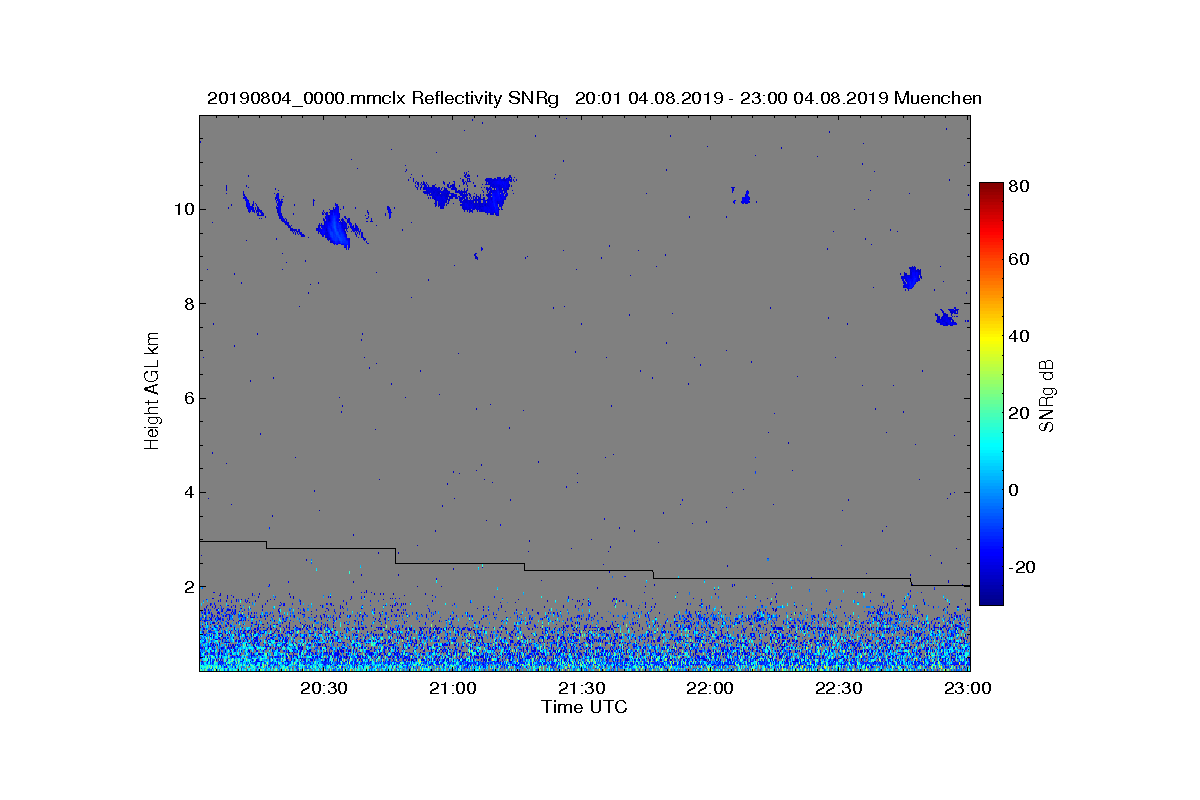Viewport: 1200px width, 800px height.
Task: Click the 20:30 time tick label
Action: pyautogui.click(x=324, y=689)
